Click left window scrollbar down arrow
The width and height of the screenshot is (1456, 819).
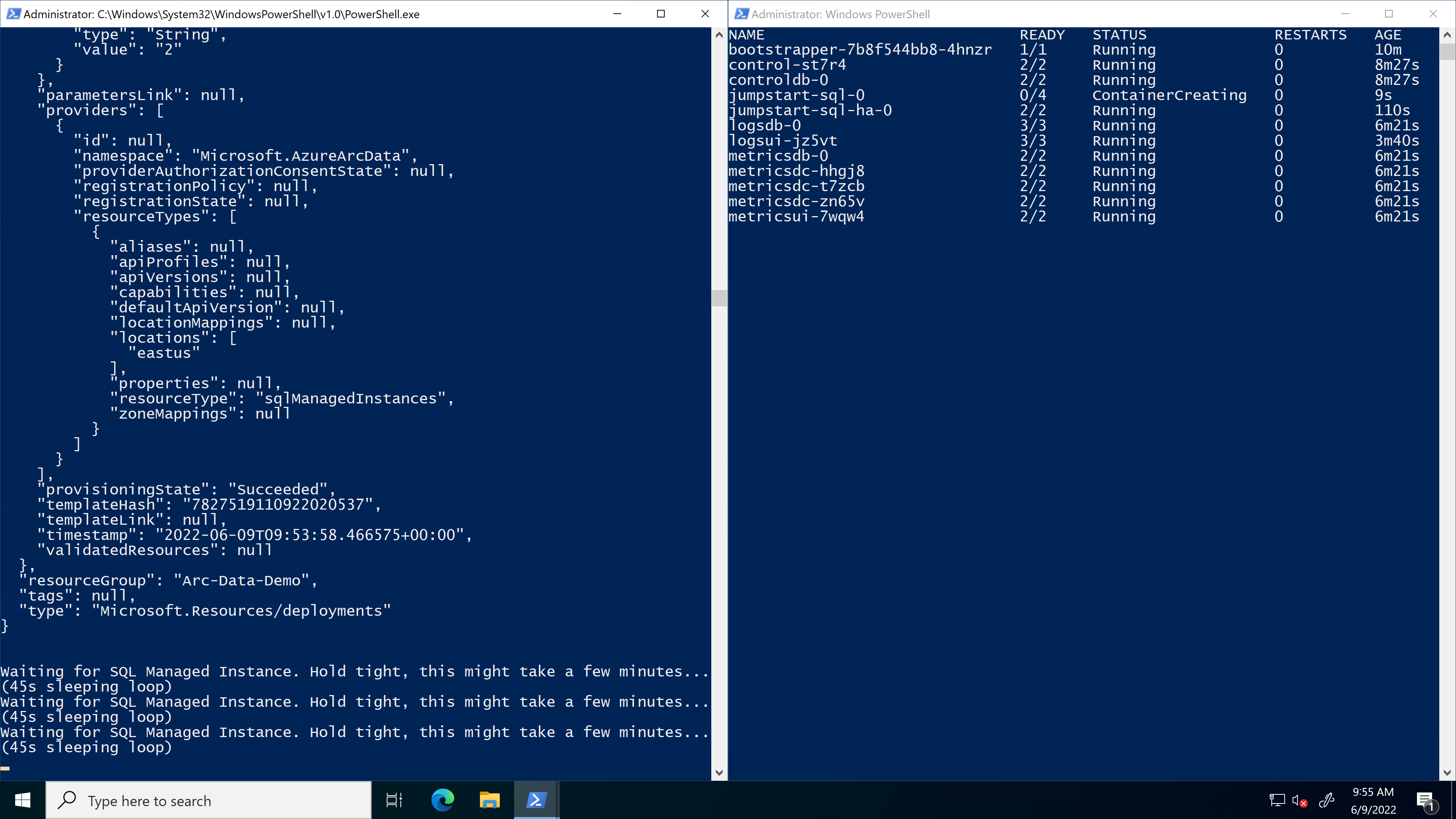[719, 773]
